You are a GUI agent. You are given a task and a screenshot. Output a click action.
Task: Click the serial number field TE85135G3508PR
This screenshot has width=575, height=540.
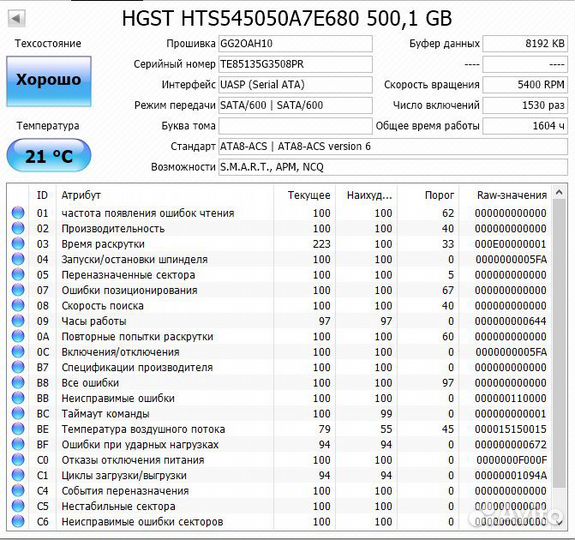pyautogui.click(x=296, y=64)
